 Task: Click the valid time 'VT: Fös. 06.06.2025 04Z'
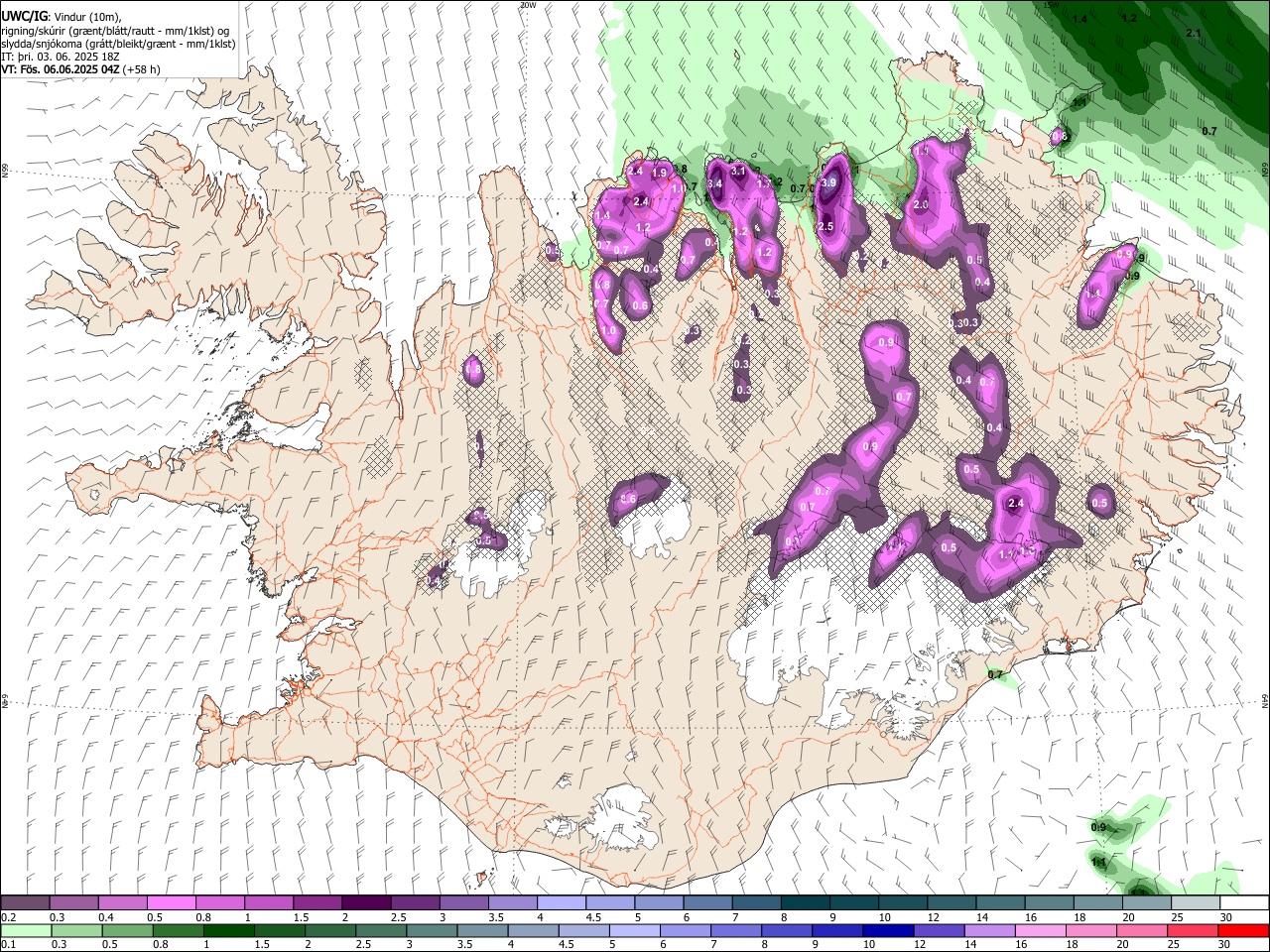pos(61,69)
